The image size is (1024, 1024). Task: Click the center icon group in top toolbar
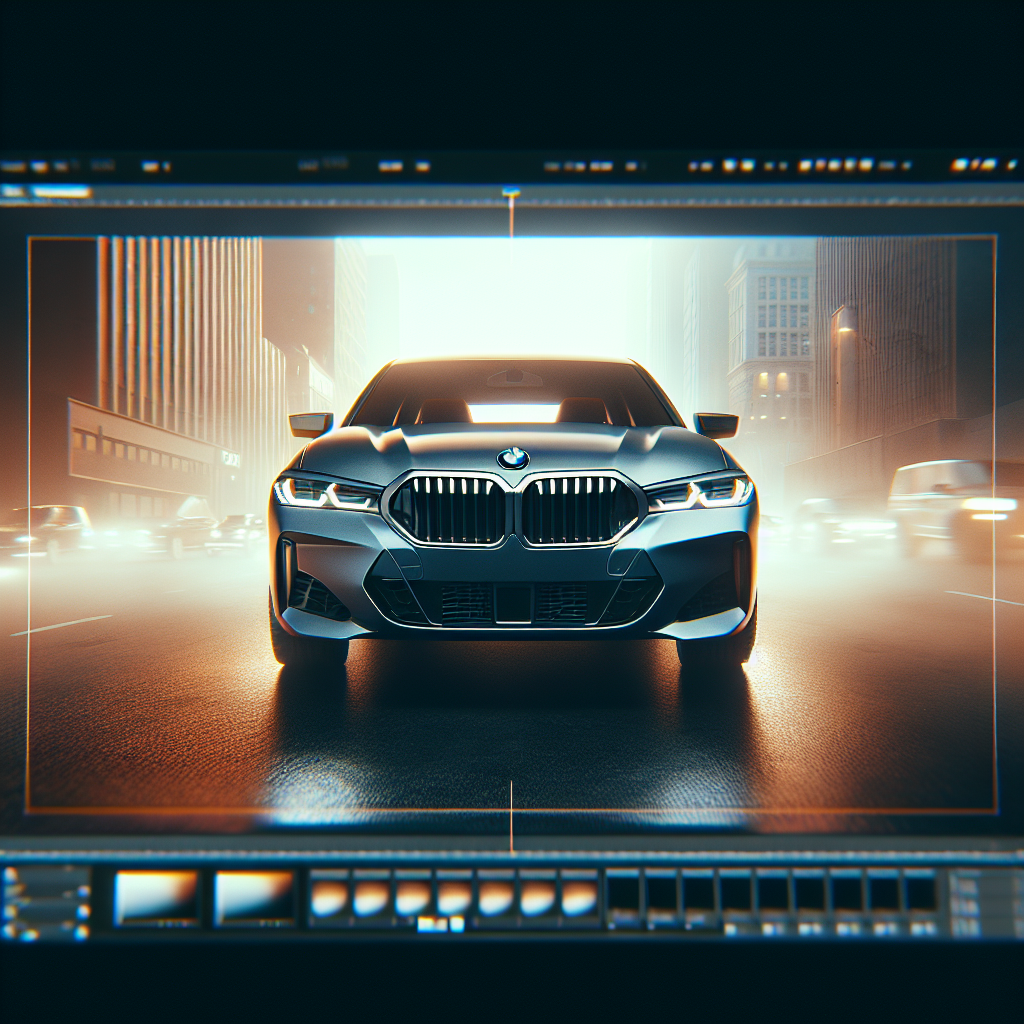click(403, 166)
